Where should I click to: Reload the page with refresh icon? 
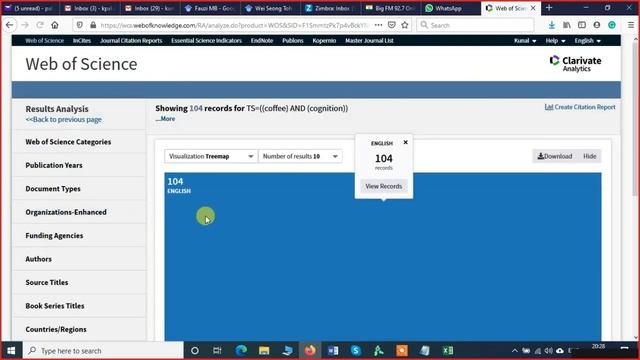pos(40,25)
